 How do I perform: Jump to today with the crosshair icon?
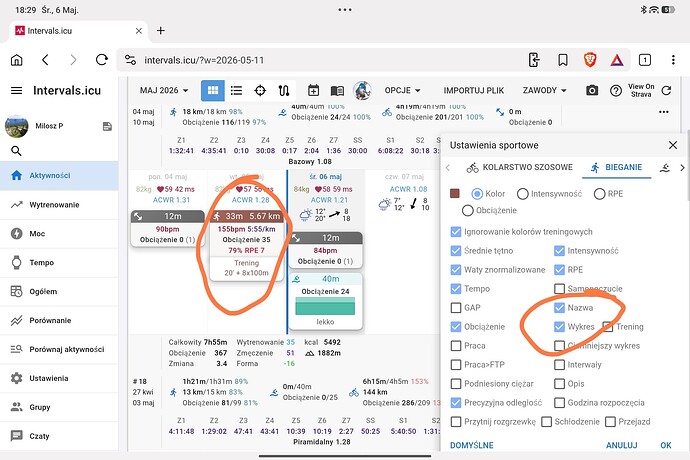260,91
